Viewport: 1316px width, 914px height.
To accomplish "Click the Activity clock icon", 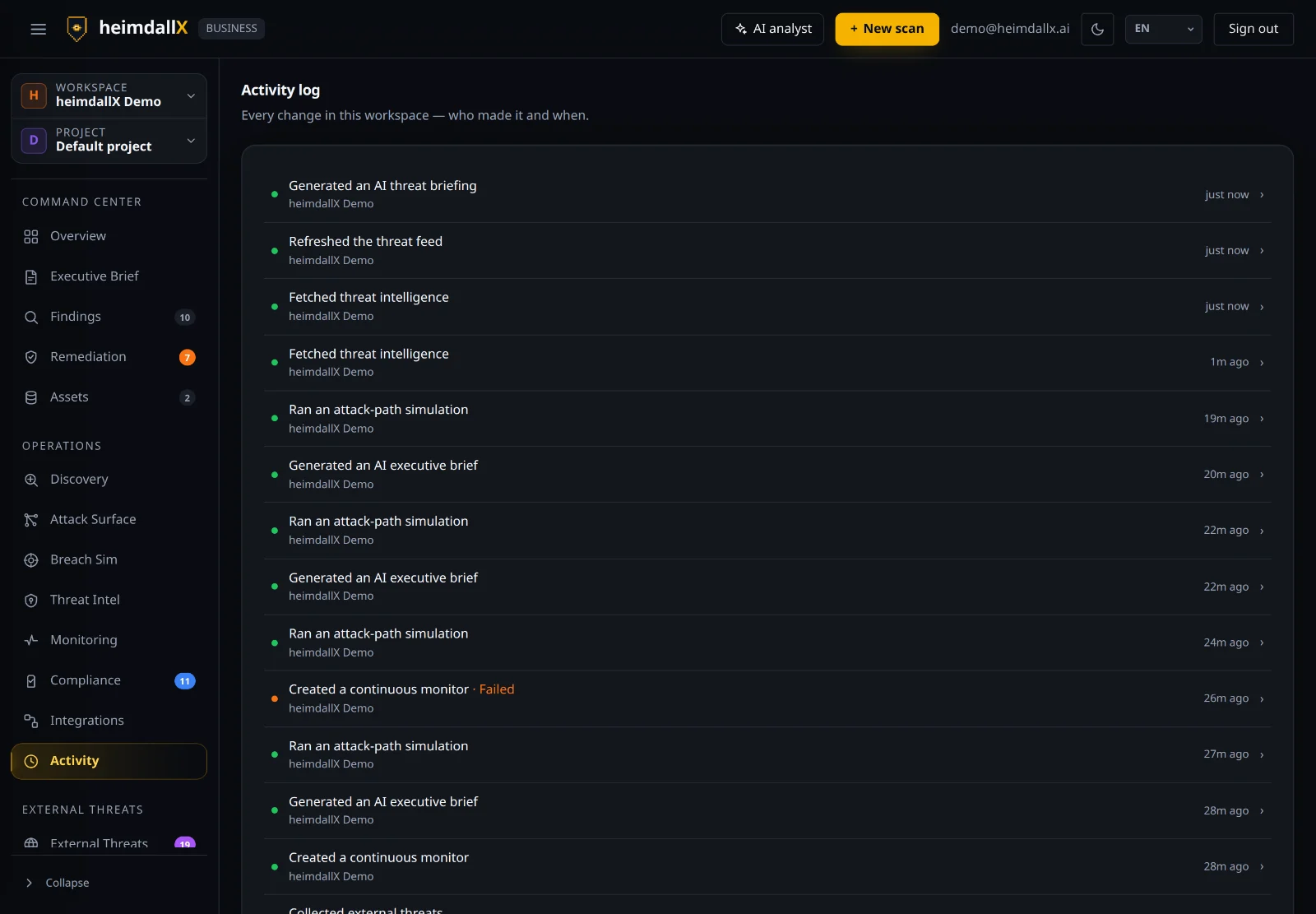I will click(31, 761).
